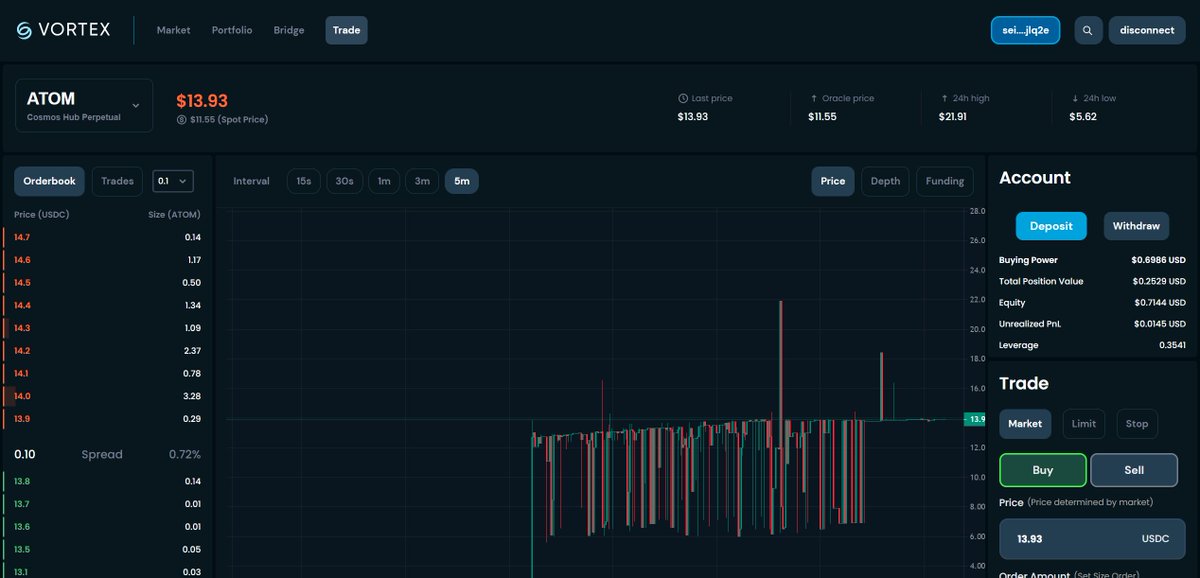Click the Equity value $0.7144 USD
Screen dimensions: 1200x578
[1158, 302]
